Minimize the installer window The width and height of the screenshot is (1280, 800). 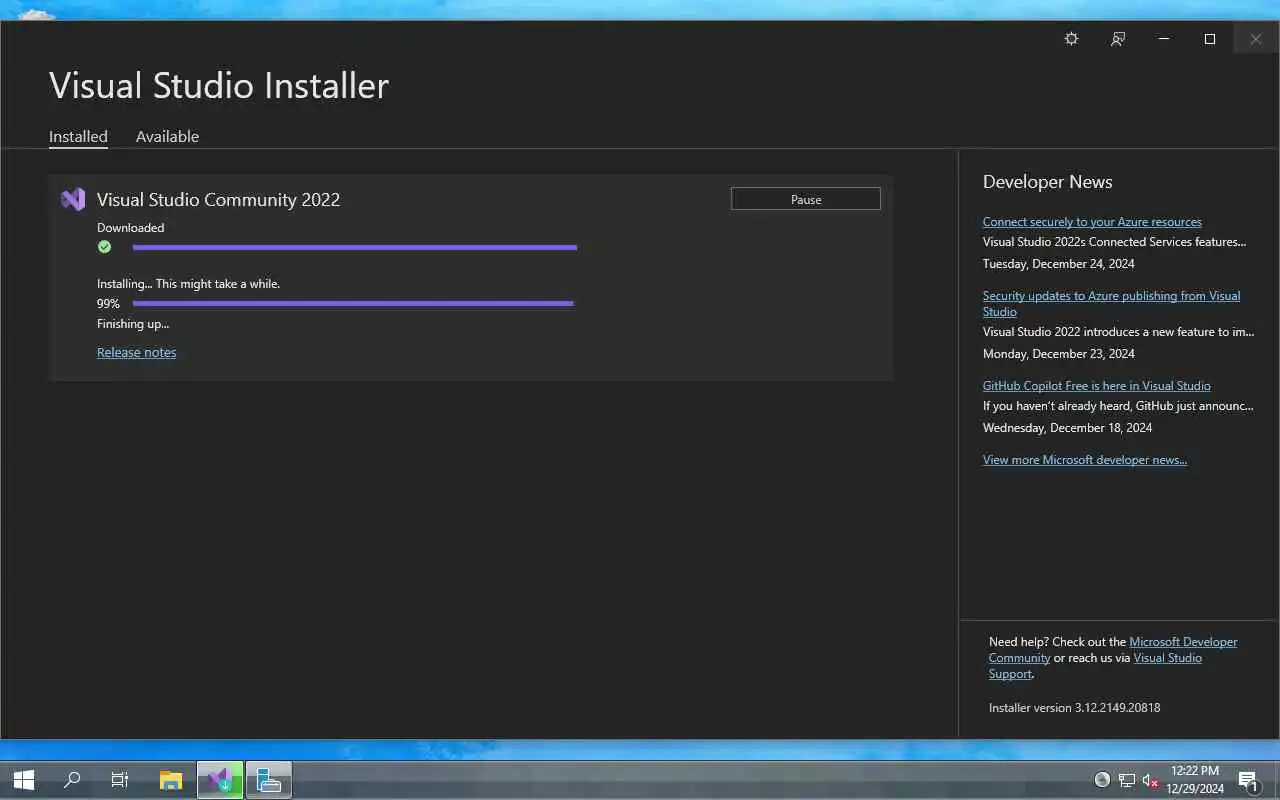1164,39
